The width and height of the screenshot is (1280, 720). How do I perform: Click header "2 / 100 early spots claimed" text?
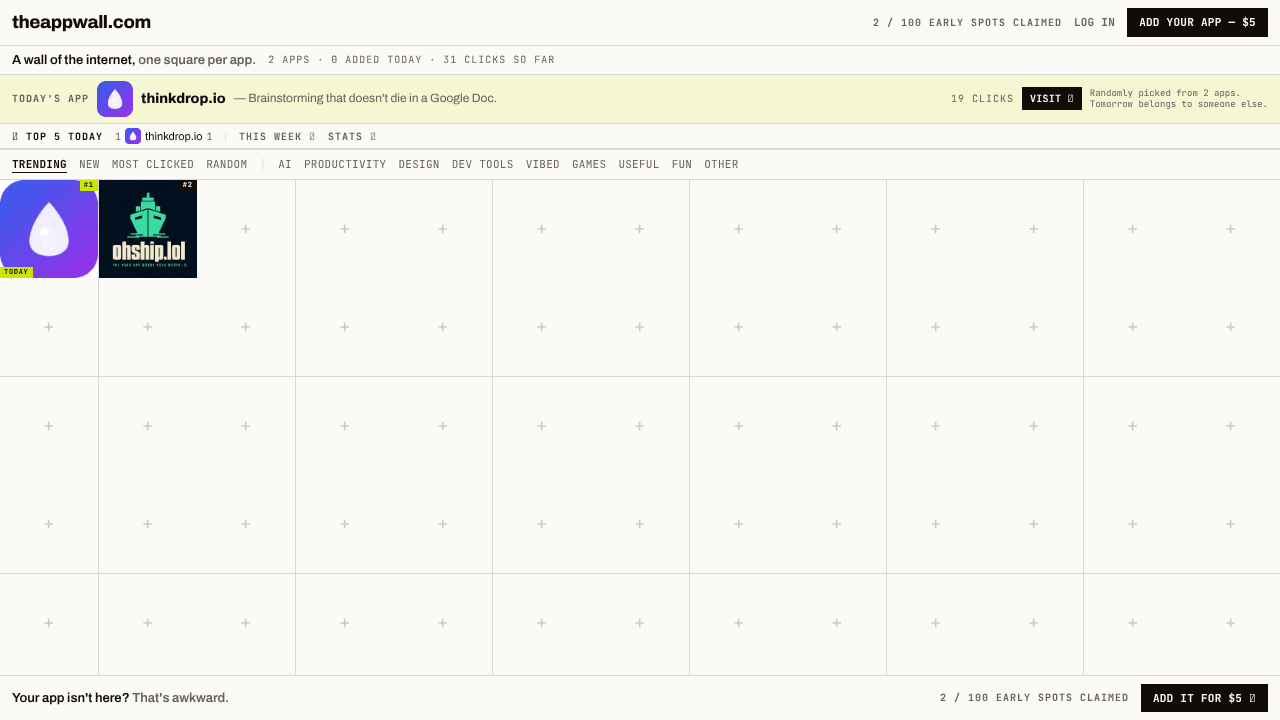click(967, 22)
